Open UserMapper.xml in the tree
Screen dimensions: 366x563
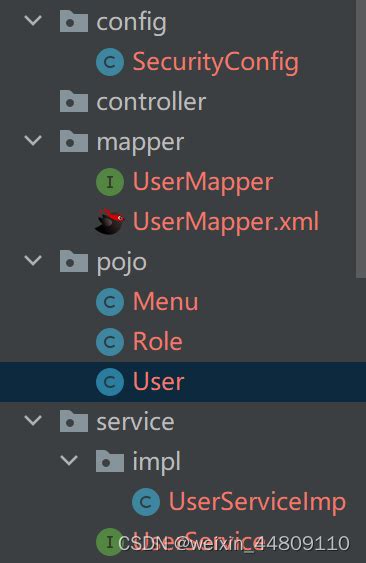[x=226, y=222]
